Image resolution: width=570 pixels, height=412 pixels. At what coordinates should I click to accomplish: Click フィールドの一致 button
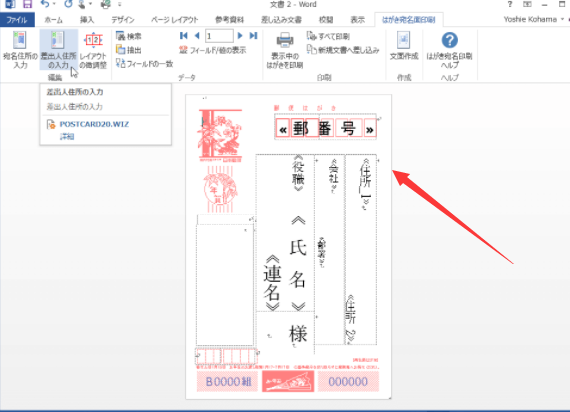145,63
